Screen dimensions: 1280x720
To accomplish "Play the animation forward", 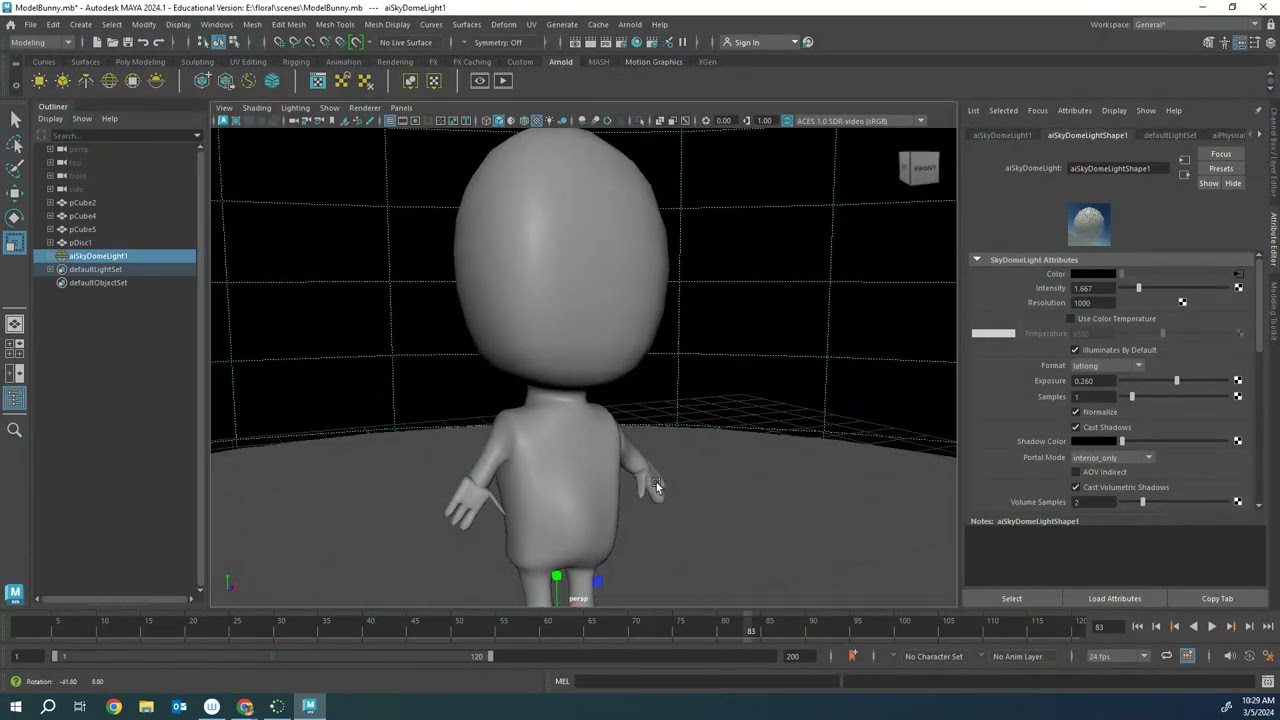I will (1212, 627).
